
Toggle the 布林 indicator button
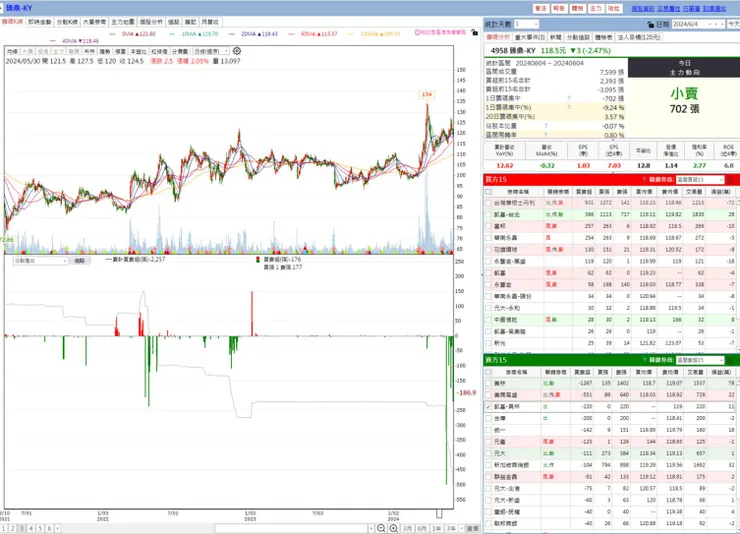tap(89, 51)
